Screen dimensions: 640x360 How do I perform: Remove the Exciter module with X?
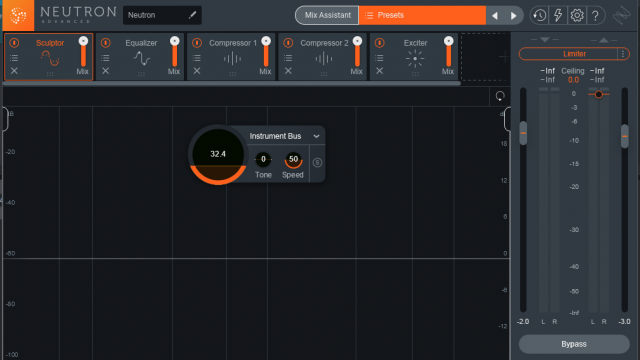[380, 71]
